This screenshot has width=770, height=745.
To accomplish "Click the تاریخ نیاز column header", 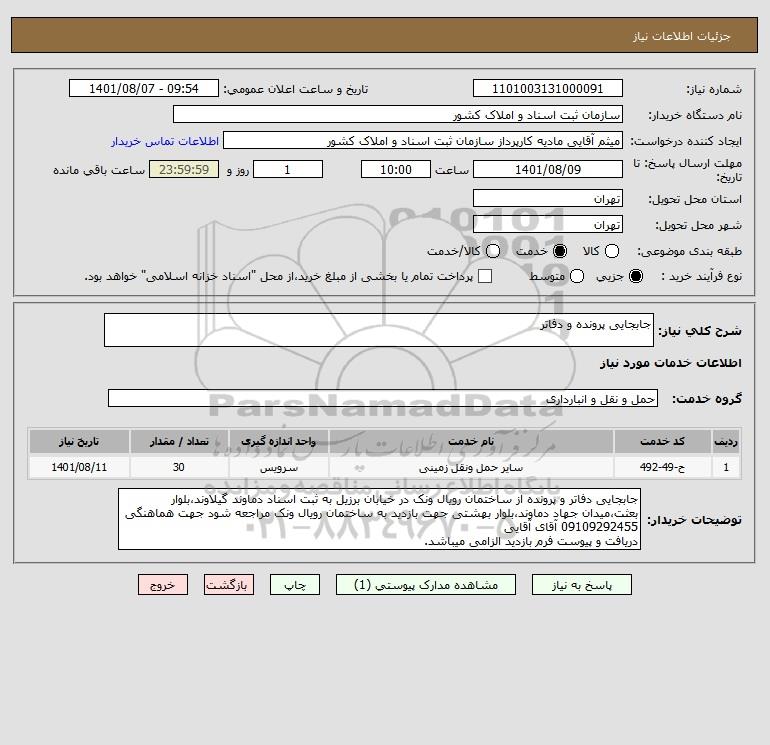I will click(79, 441).
